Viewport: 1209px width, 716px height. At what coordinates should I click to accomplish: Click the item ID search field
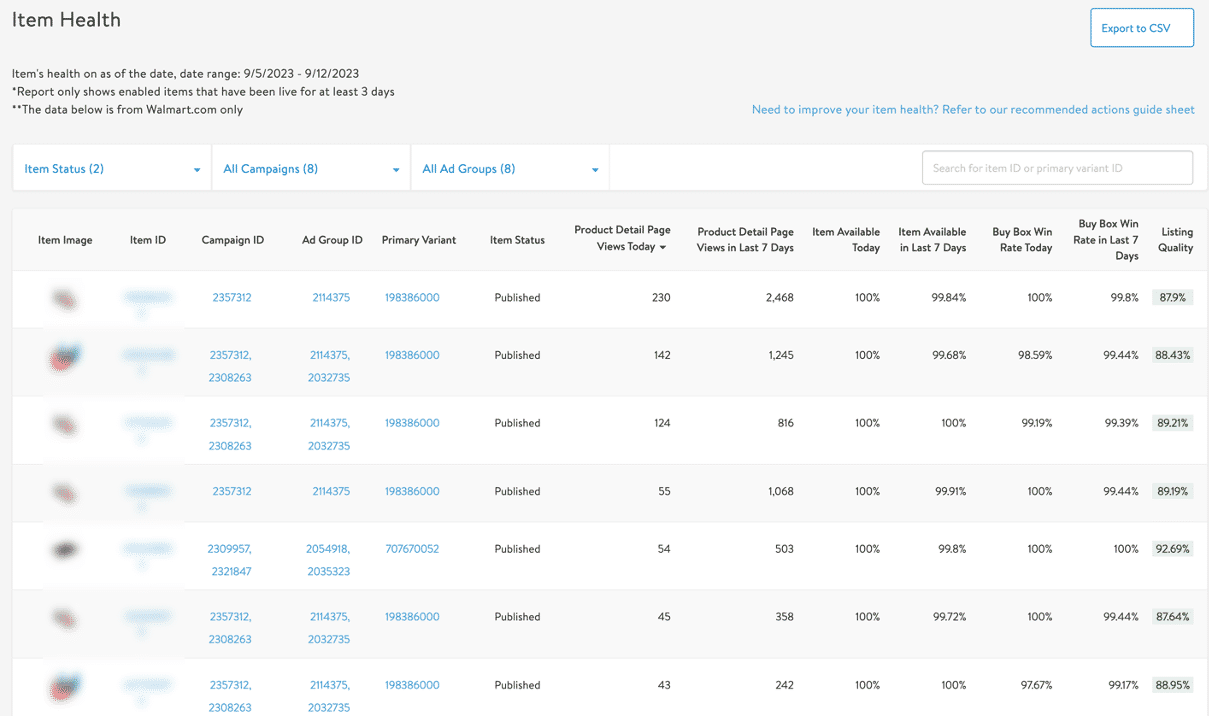click(x=1056, y=168)
